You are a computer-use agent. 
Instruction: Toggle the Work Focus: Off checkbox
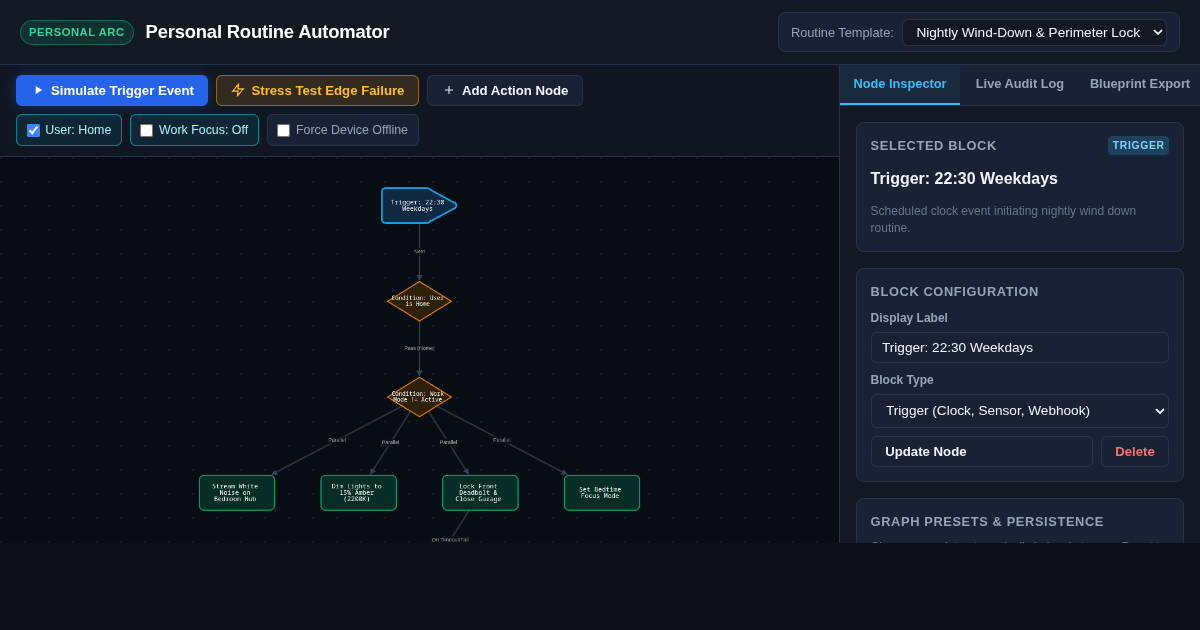click(x=146, y=130)
